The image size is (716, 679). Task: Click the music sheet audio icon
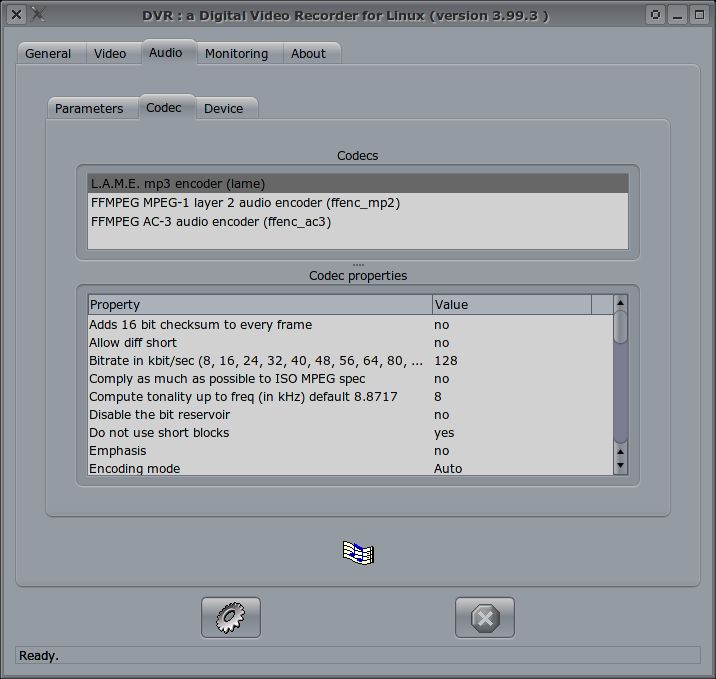coord(358,553)
